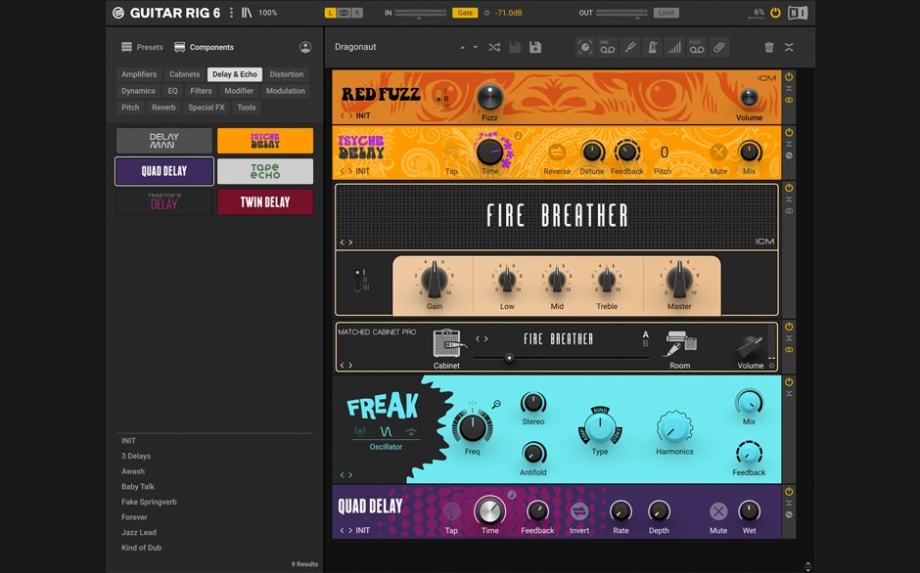The width and height of the screenshot is (920, 573).
Task: Select the Tape Echo component
Action: 265,171
